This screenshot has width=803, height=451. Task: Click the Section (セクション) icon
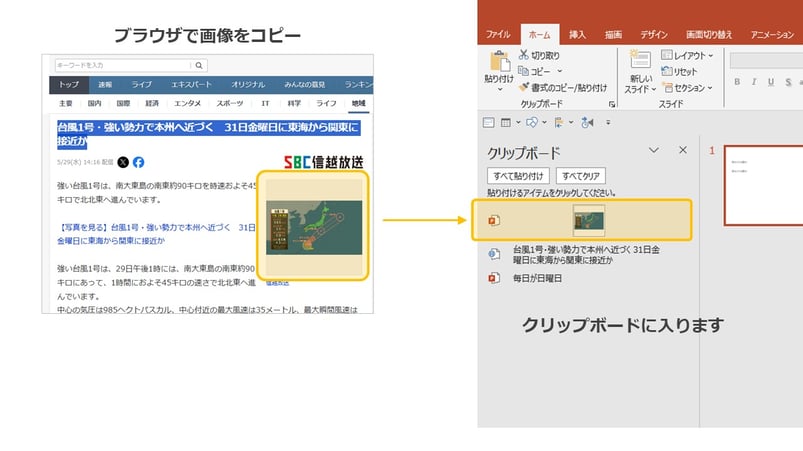tap(666, 88)
